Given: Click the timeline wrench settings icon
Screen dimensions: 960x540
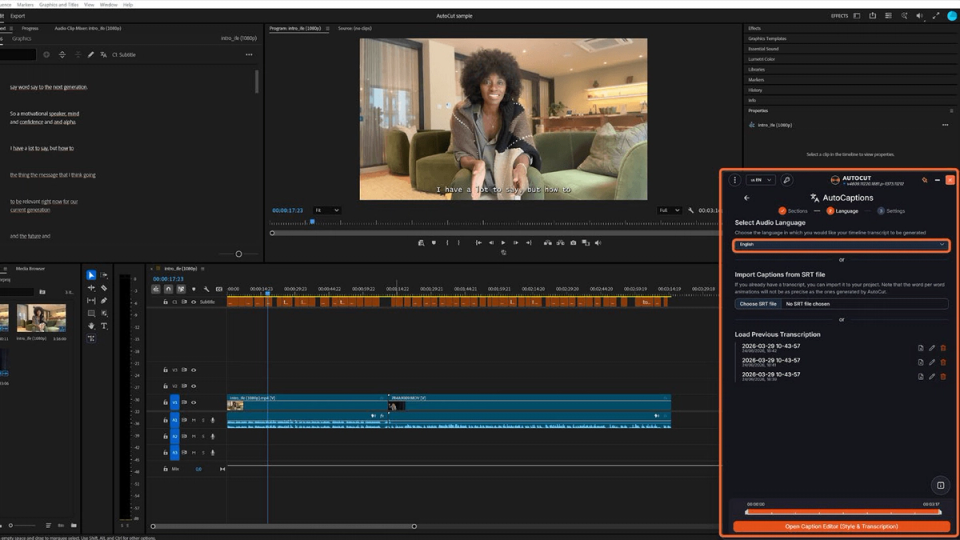Looking at the screenshot, I should (206, 289).
